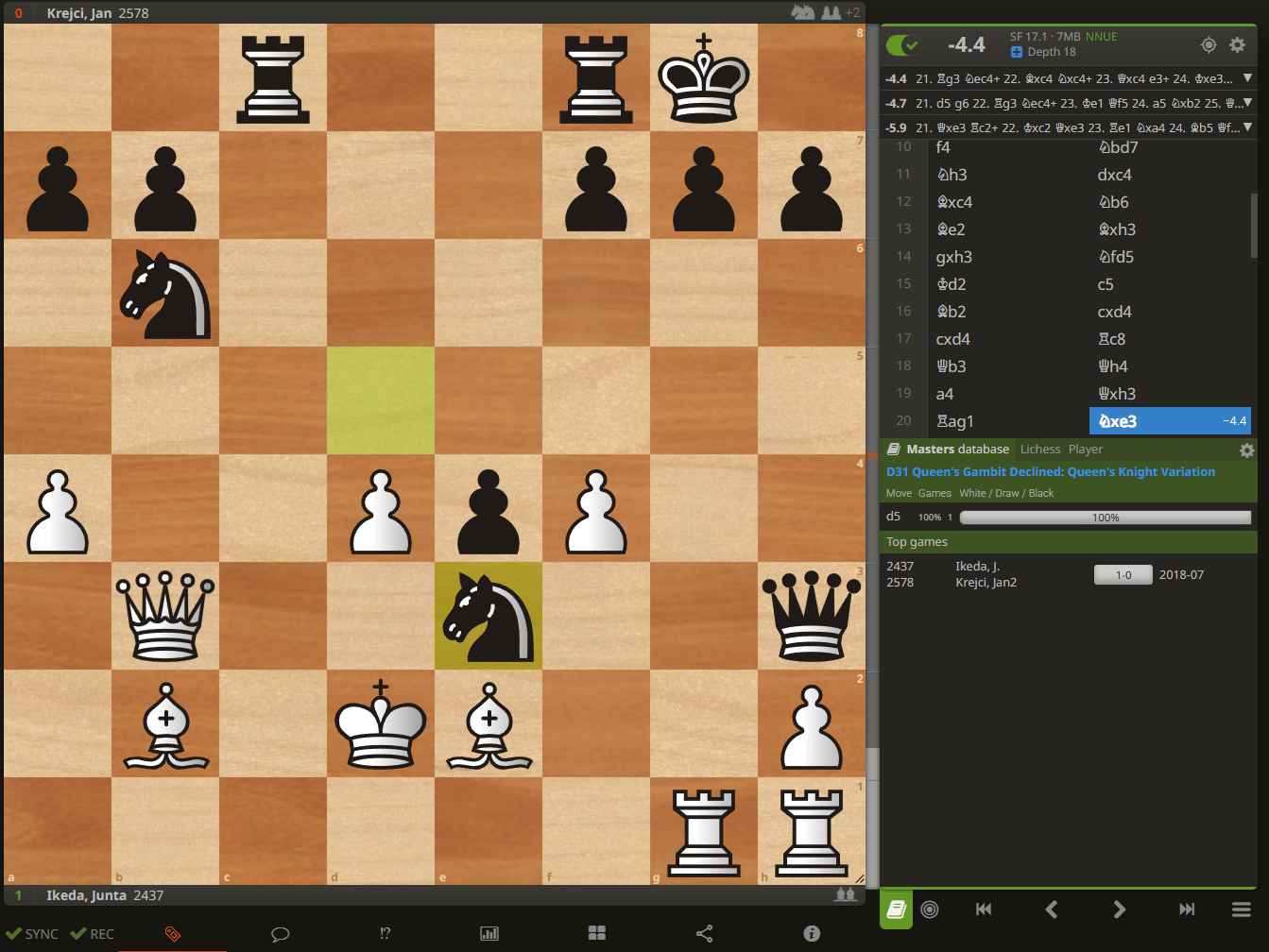Click the 1-0 game result button
The height and width of the screenshot is (952, 1269).
1123,575
